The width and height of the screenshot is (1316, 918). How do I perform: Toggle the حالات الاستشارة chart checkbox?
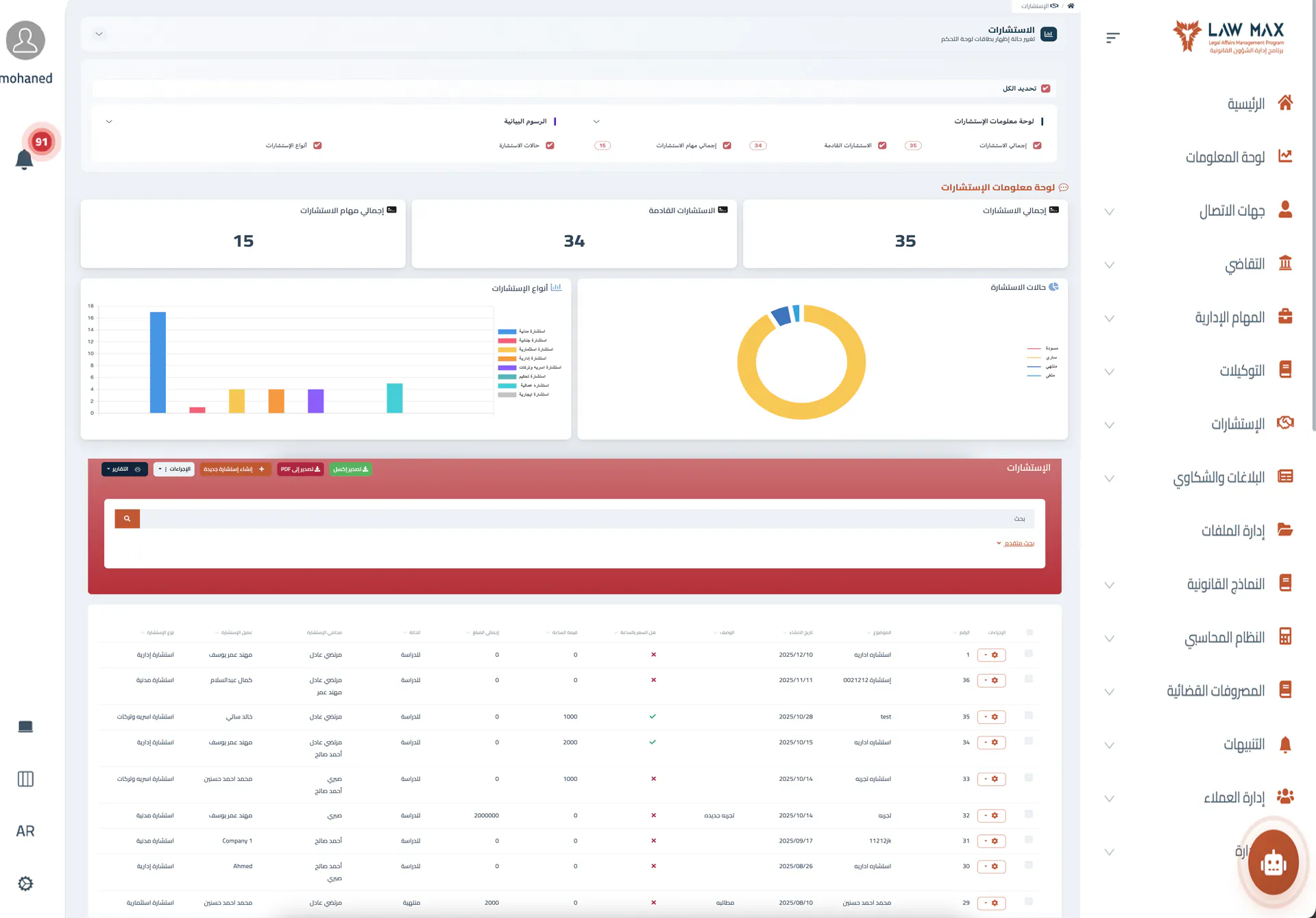point(550,145)
